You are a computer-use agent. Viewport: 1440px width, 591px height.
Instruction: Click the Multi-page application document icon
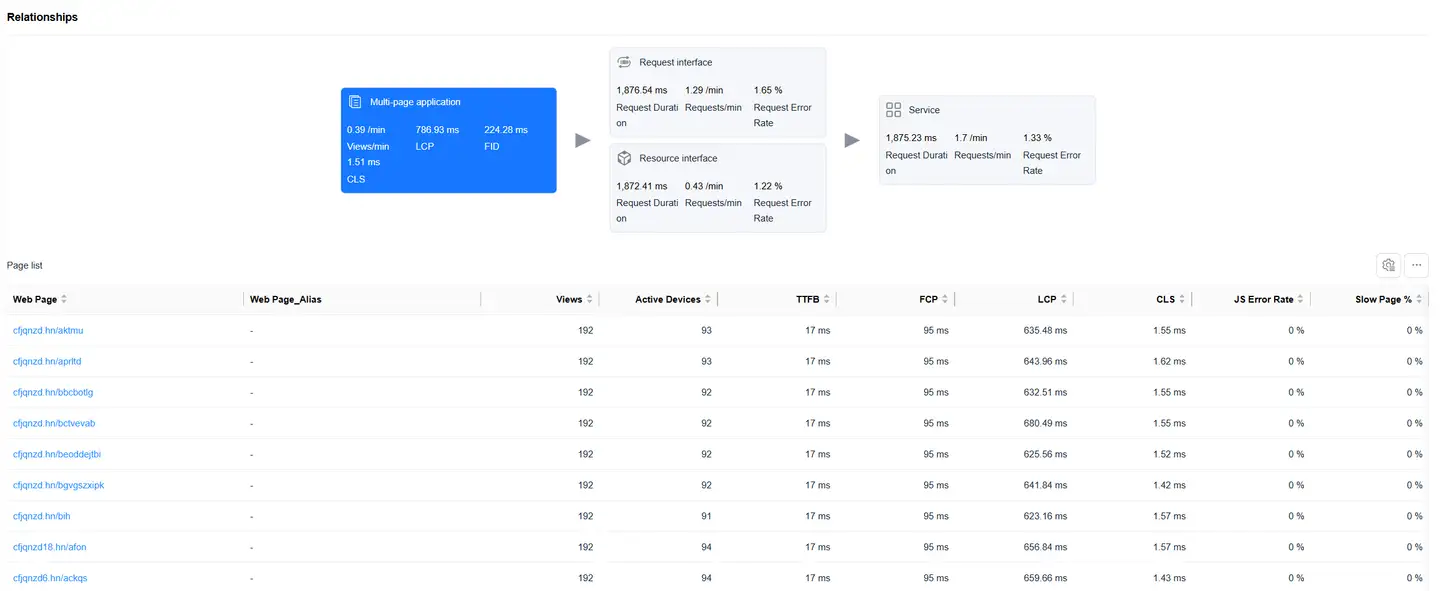[x=354, y=102]
